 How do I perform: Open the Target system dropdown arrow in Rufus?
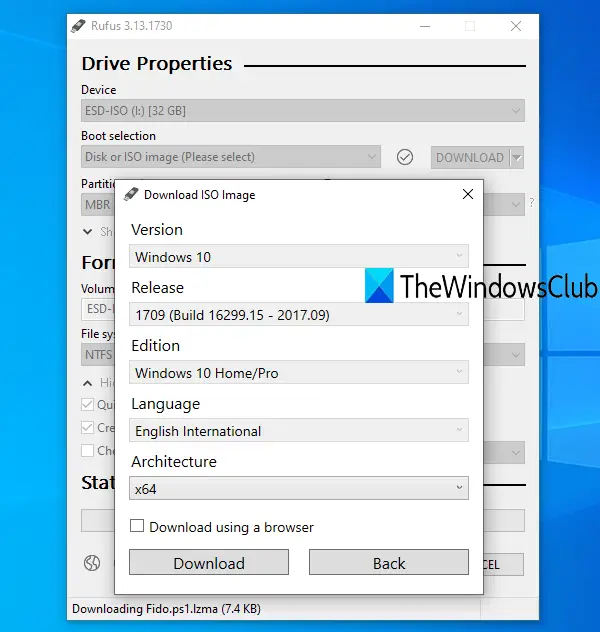tap(516, 204)
